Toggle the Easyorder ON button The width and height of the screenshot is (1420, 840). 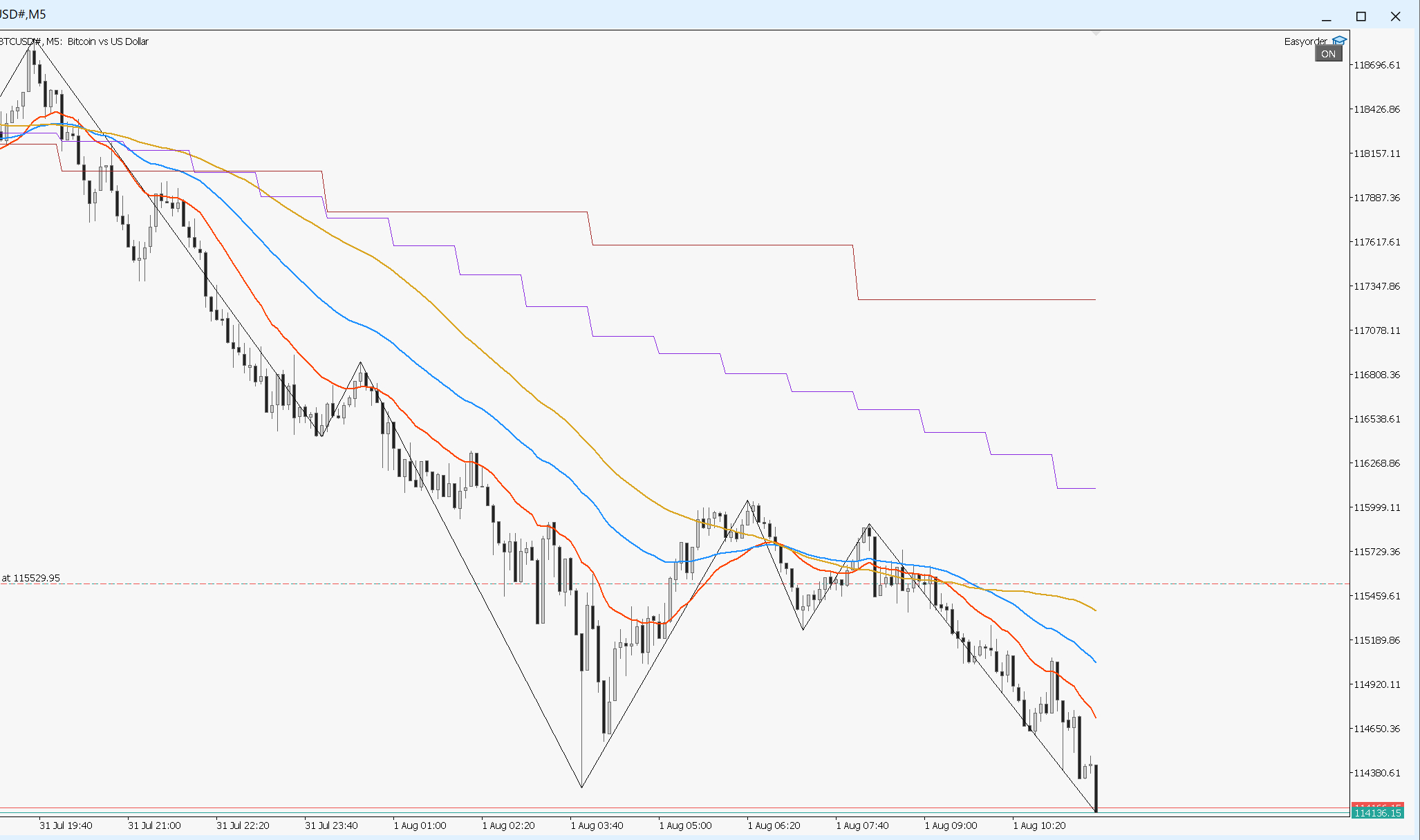coord(1328,54)
